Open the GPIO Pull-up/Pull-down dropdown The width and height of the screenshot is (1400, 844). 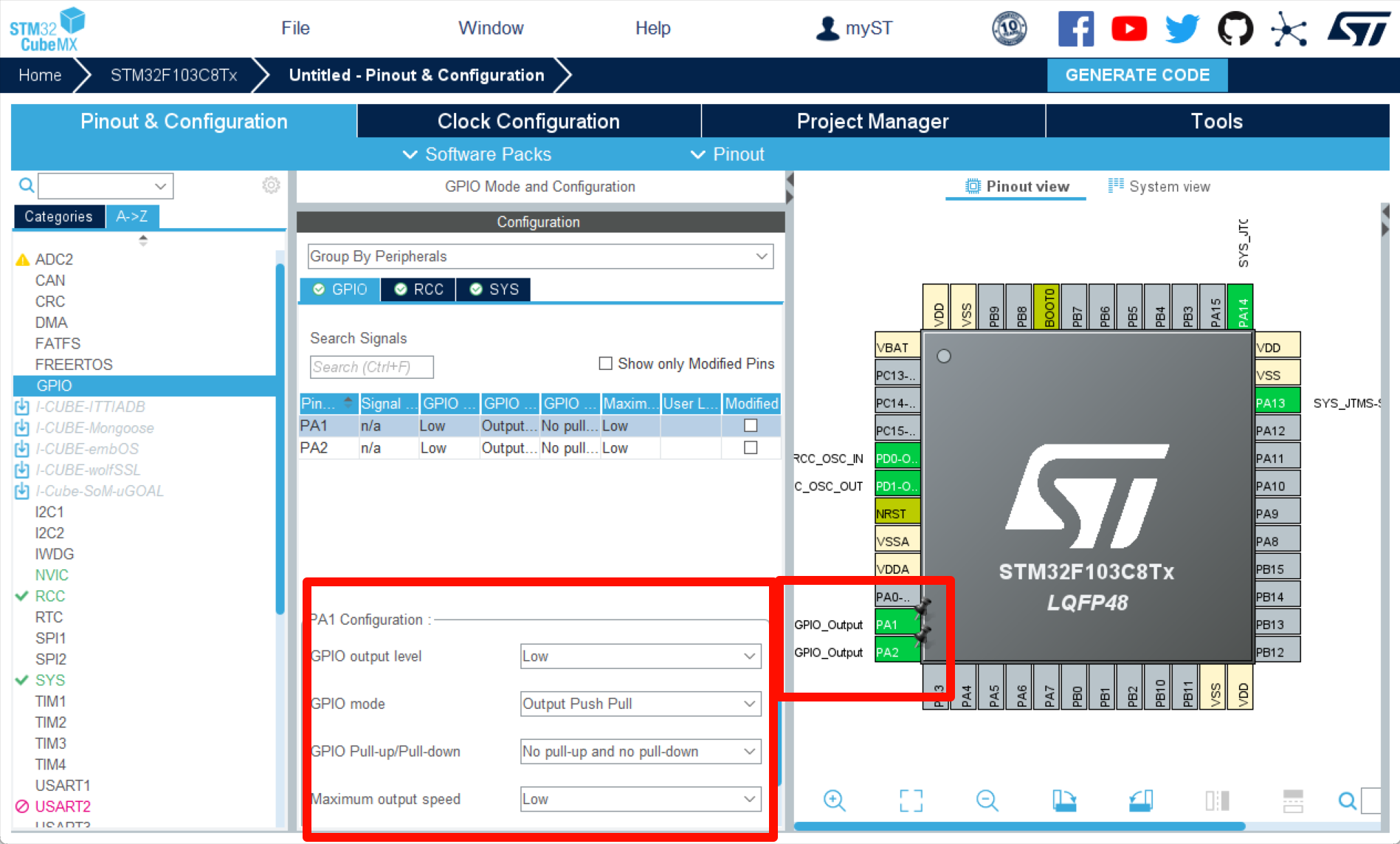tap(641, 752)
